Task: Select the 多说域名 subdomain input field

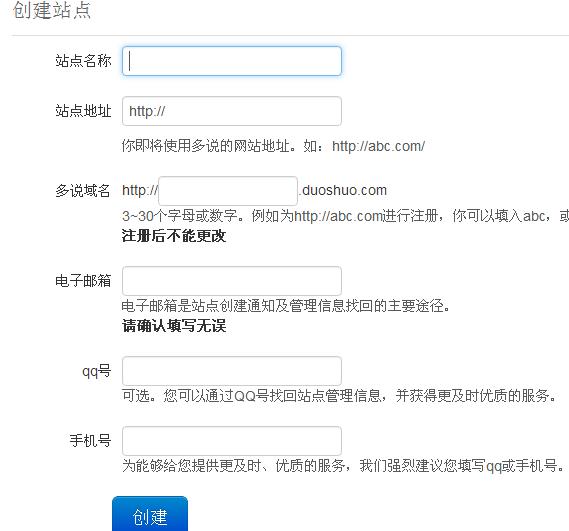Action: click(228, 191)
